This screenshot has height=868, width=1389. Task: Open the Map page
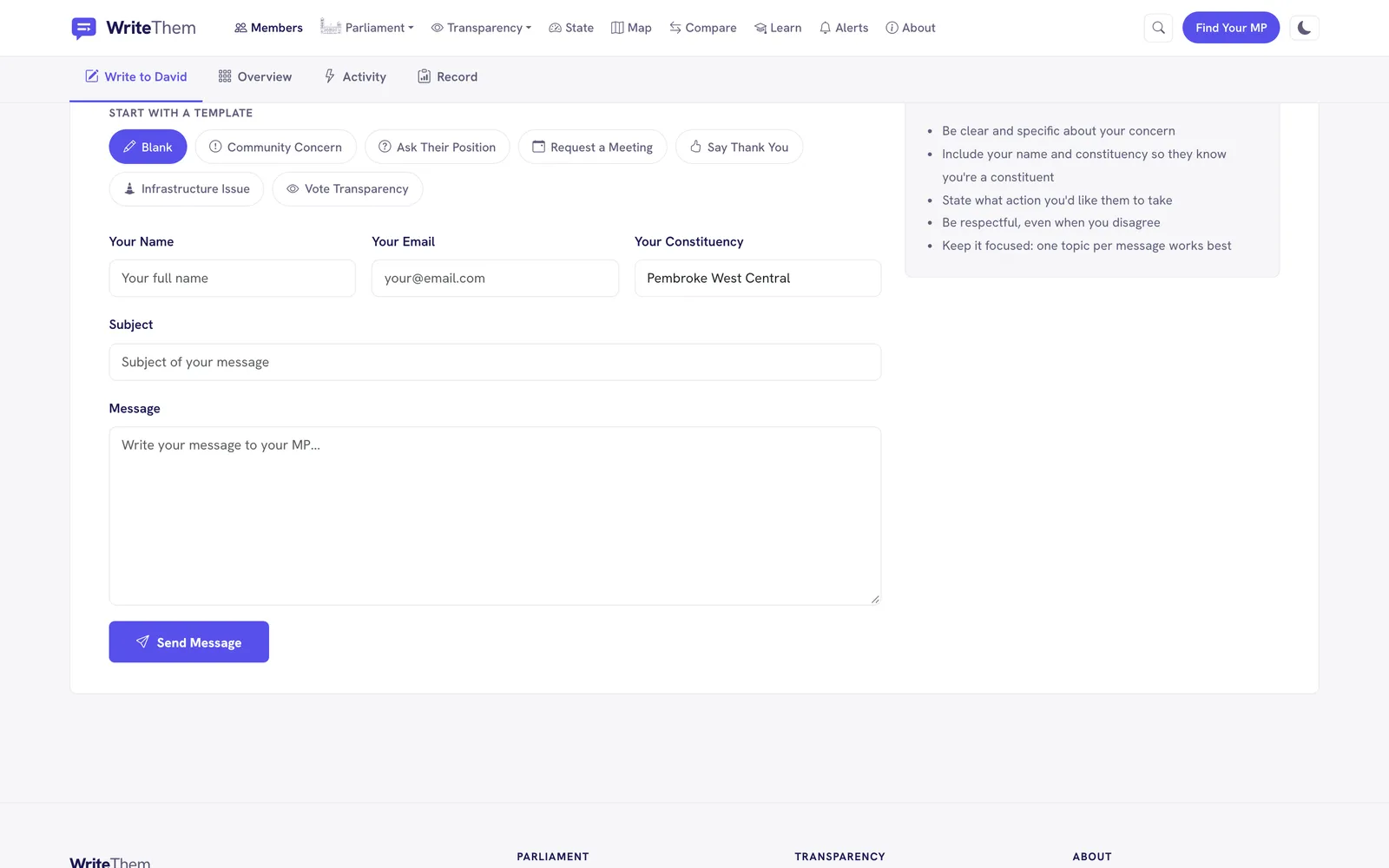click(631, 28)
